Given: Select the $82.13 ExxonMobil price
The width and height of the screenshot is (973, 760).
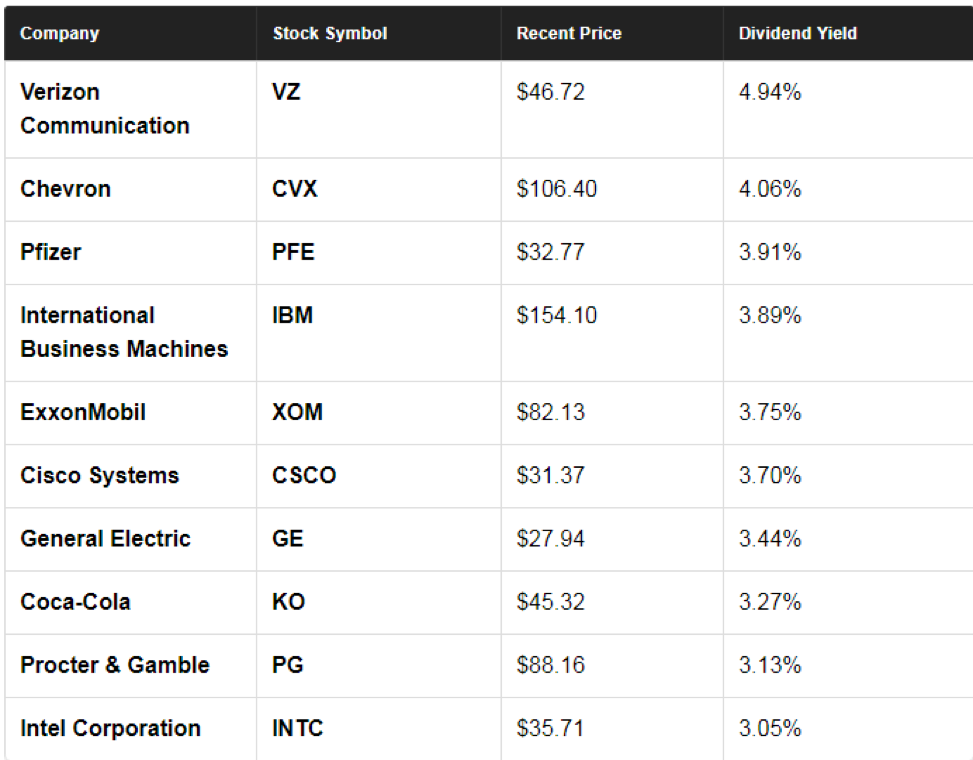Looking at the screenshot, I should click(550, 412).
